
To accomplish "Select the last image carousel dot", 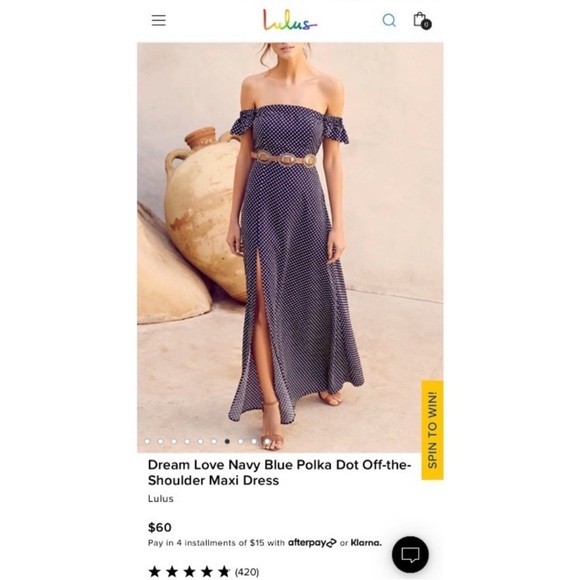I will tap(267, 441).
